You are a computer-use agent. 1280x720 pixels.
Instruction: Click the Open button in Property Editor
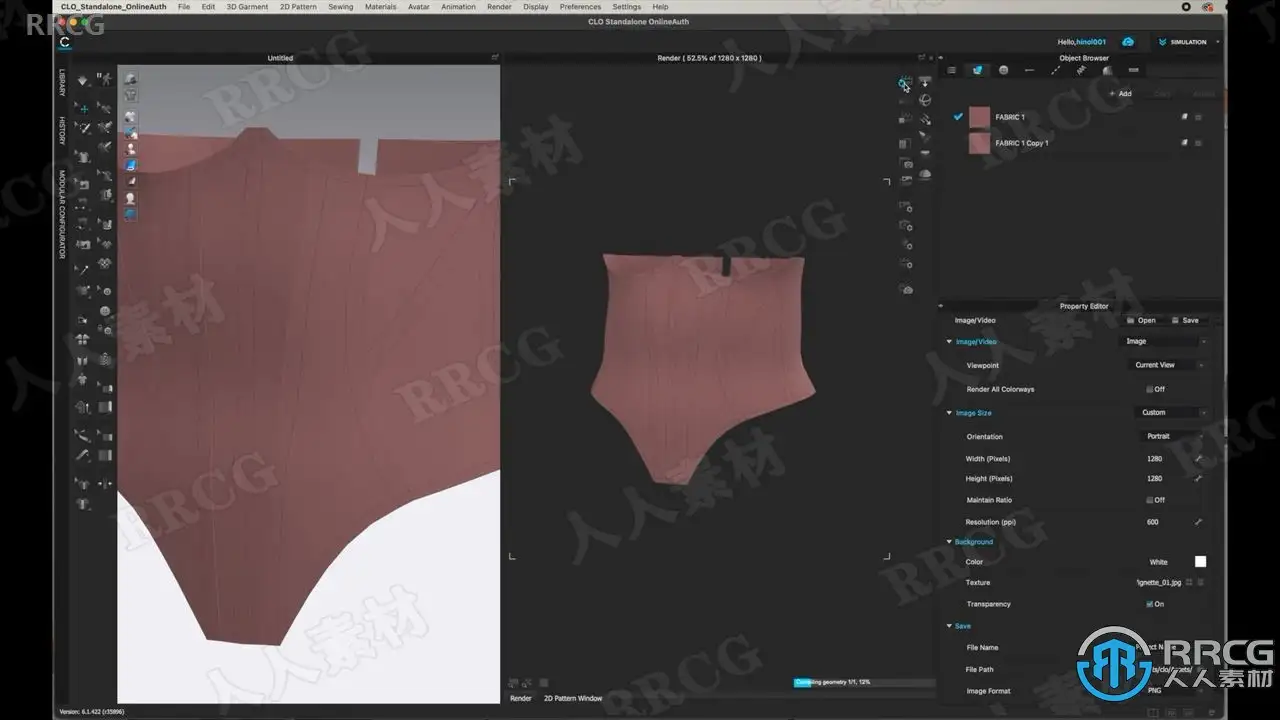pos(1141,320)
